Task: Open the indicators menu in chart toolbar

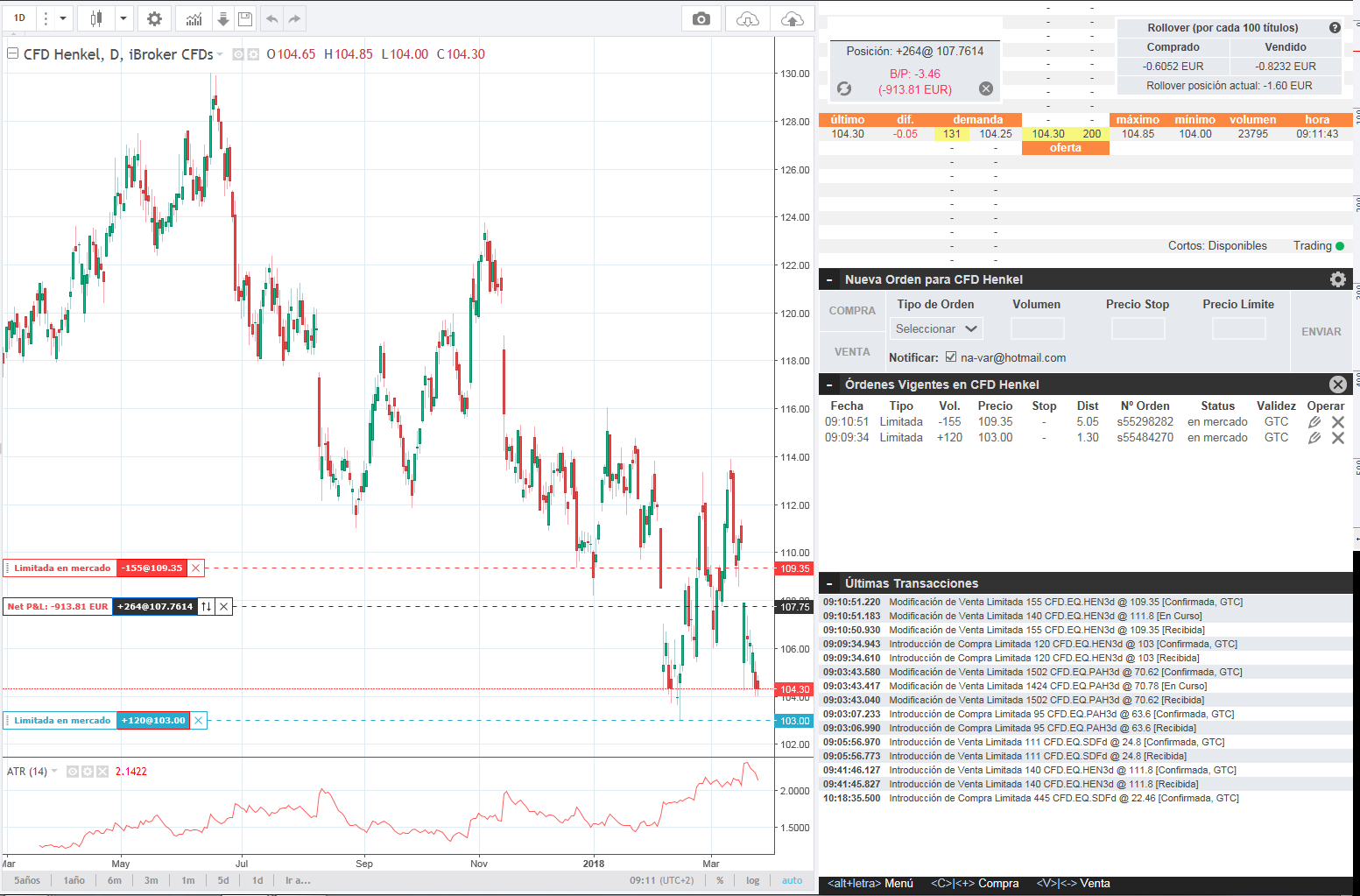Action: click(194, 18)
